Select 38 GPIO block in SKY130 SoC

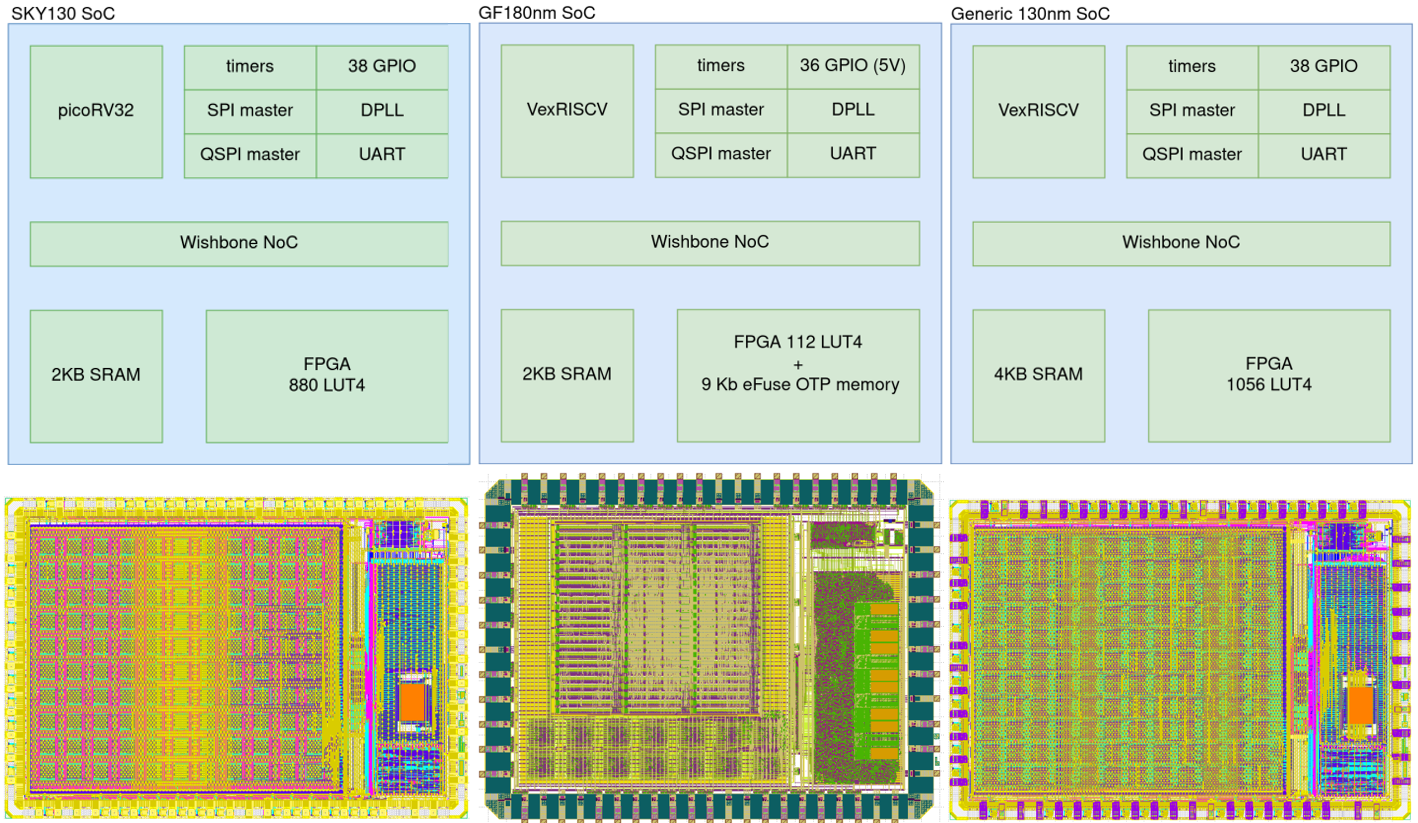coord(382,67)
